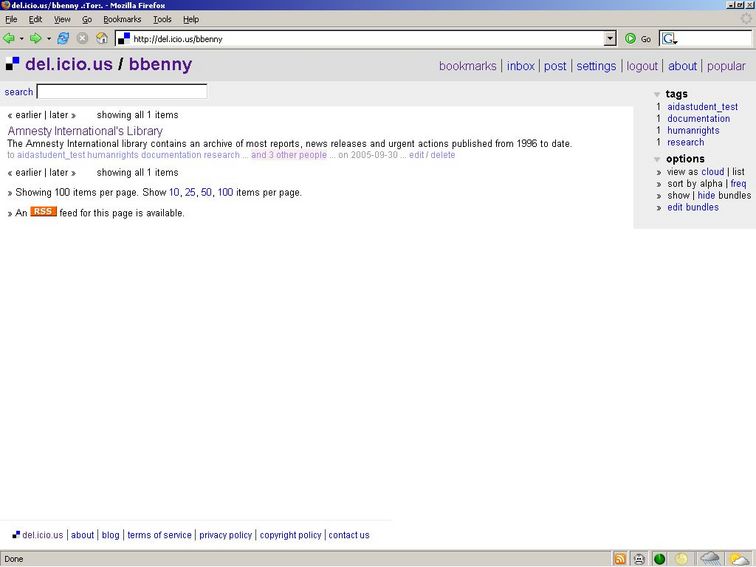Switch tag view to cloud
The height and width of the screenshot is (567, 756).
click(x=712, y=172)
